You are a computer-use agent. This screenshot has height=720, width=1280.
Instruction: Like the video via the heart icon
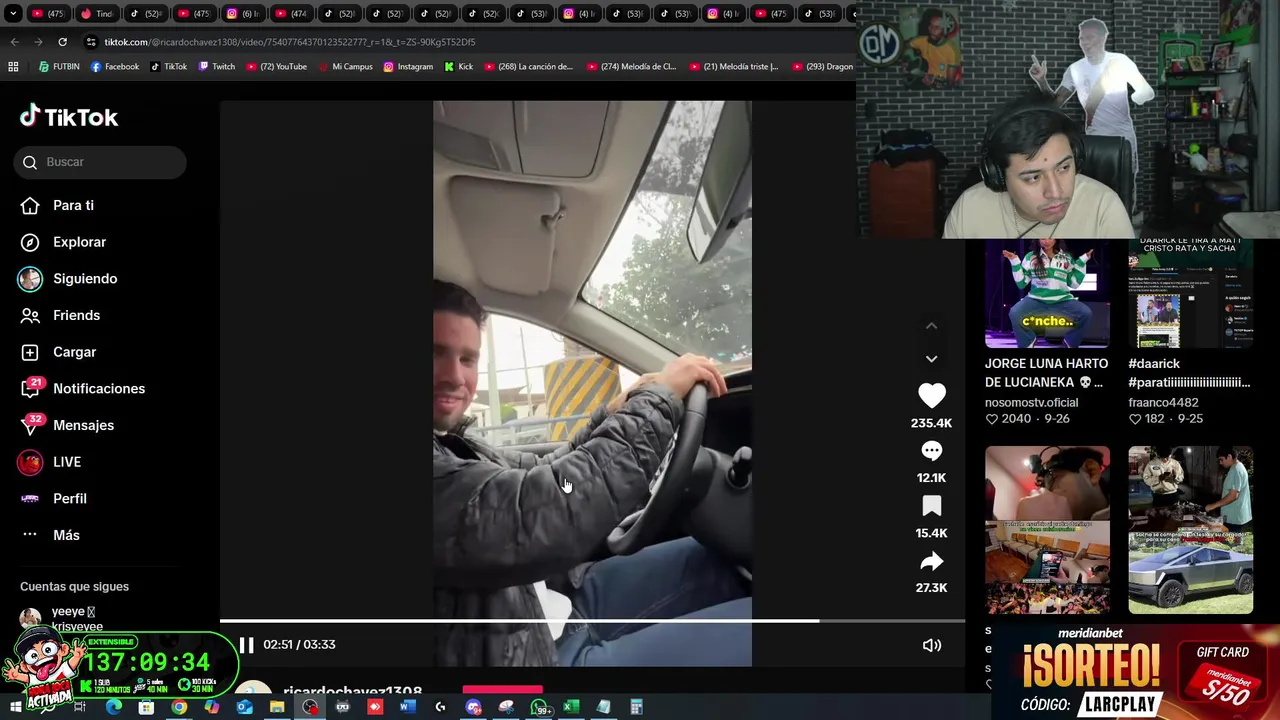click(x=931, y=396)
